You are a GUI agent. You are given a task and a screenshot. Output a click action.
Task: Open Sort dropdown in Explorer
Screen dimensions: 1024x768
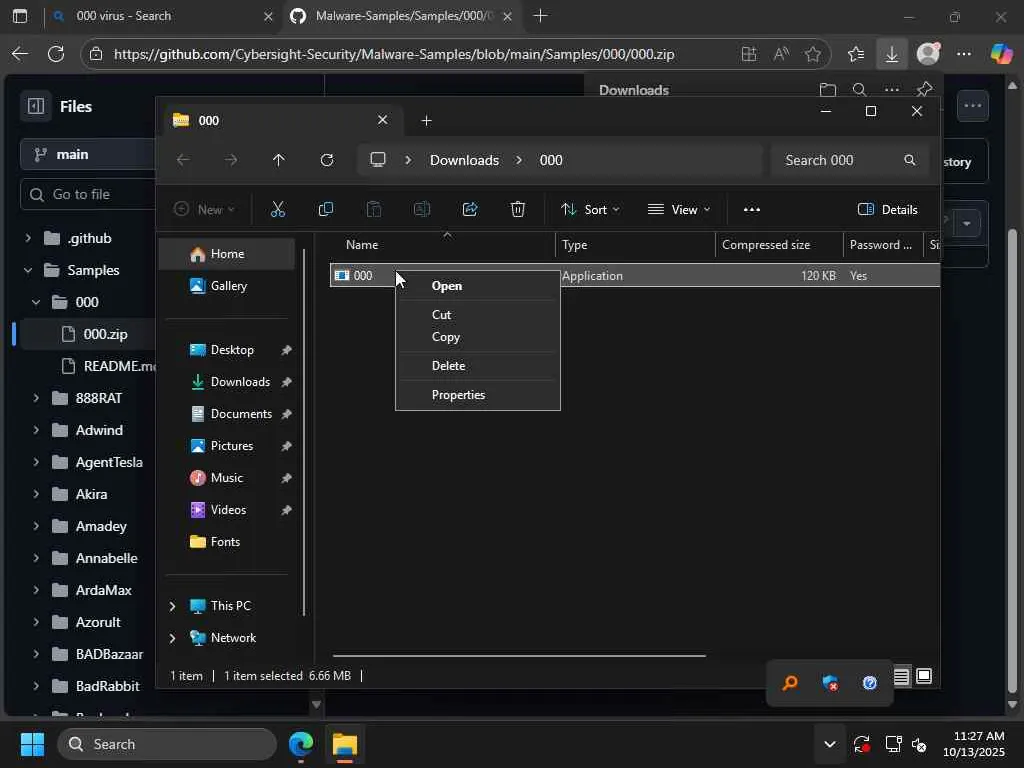[590, 209]
